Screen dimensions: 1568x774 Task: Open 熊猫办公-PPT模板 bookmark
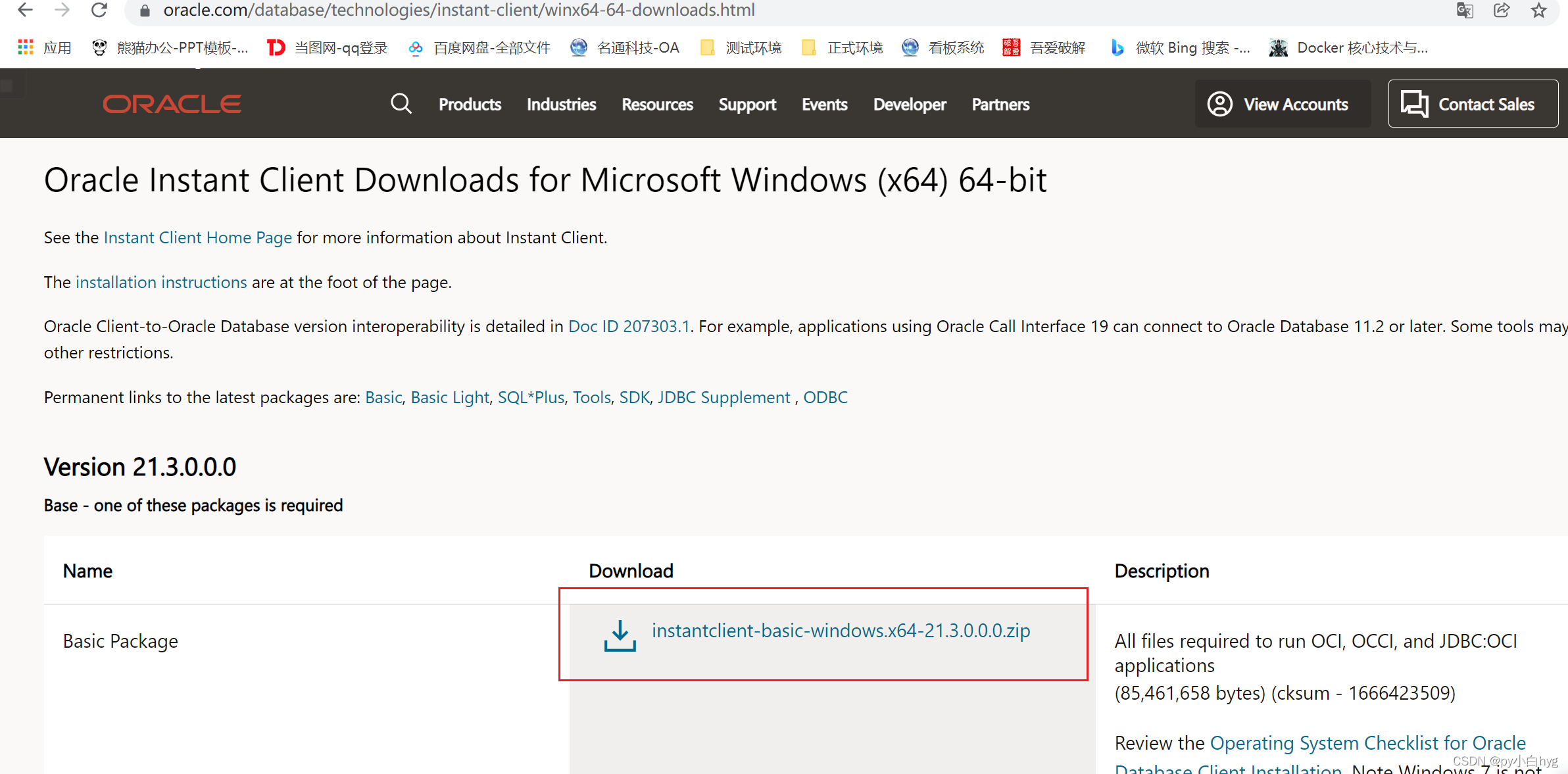(x=170, y=47)
